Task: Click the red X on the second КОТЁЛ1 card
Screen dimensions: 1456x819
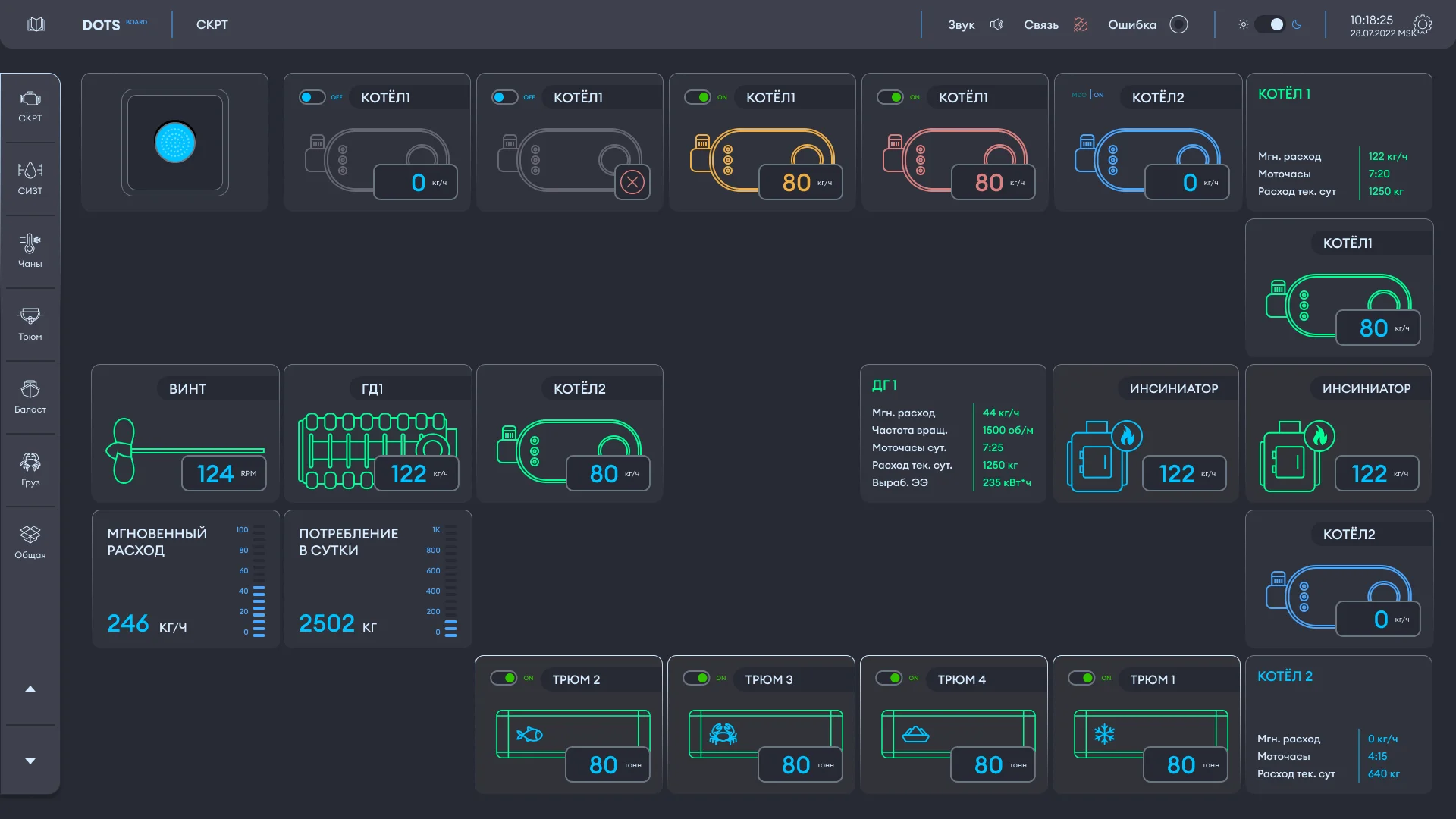Action: coord(632,182)
